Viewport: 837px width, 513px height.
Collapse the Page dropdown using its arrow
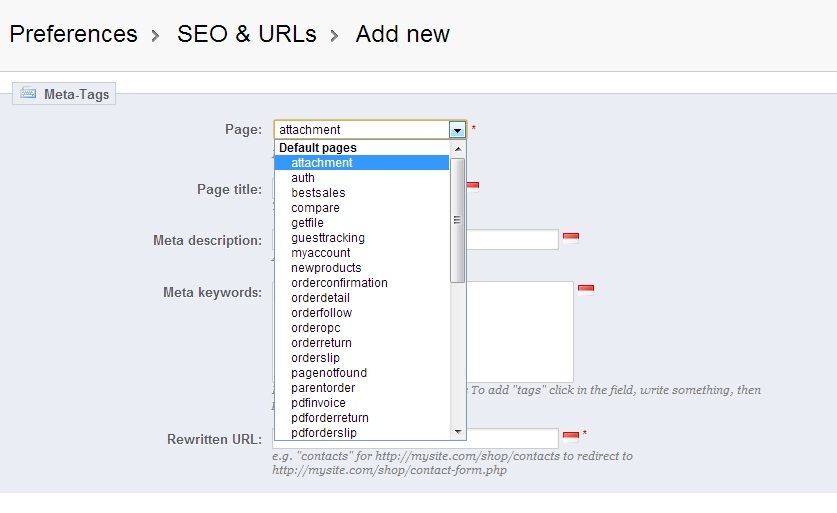pyautogui.click(x=457, y=130)
